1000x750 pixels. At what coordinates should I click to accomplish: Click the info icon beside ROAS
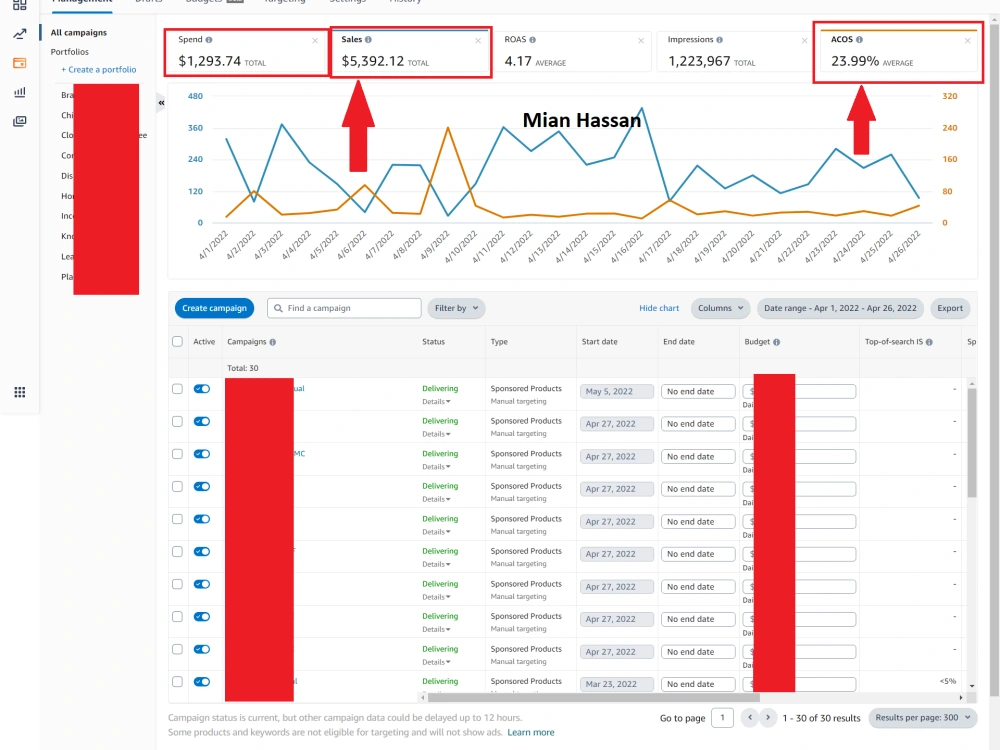tap(533, 40)
